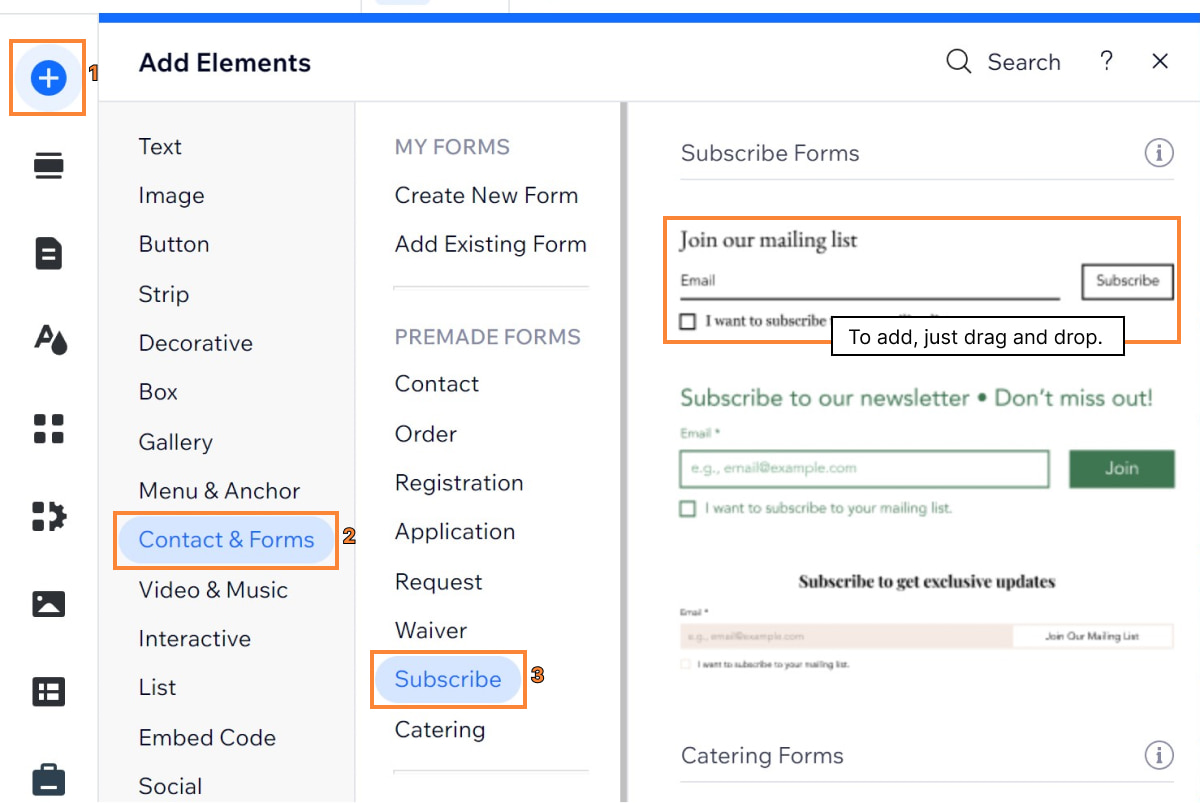Select Contact & Forms category
Image resolution: width=1200 pixels, height=803 pixels.
coord(226,540)
